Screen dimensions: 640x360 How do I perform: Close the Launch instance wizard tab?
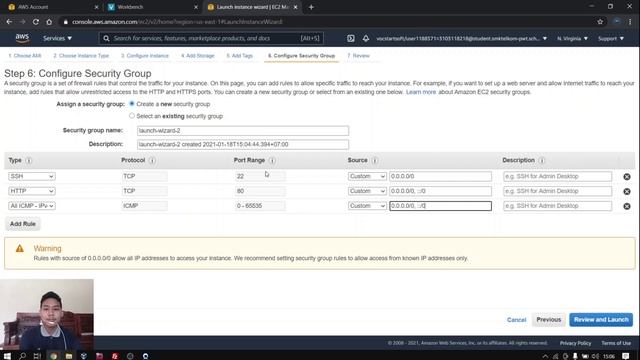(x=296, y=7)
